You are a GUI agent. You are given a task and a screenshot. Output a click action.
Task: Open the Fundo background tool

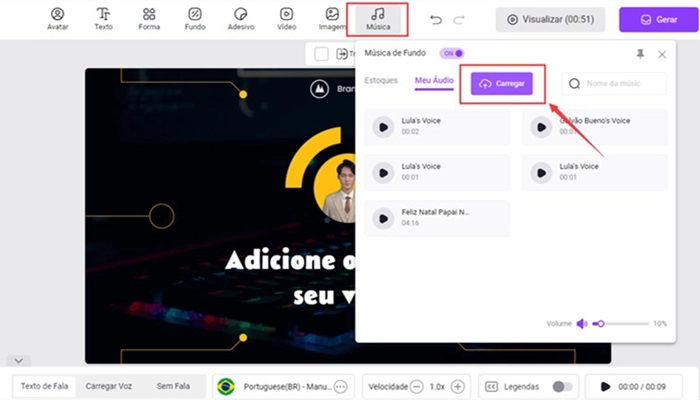coord(195,19)
